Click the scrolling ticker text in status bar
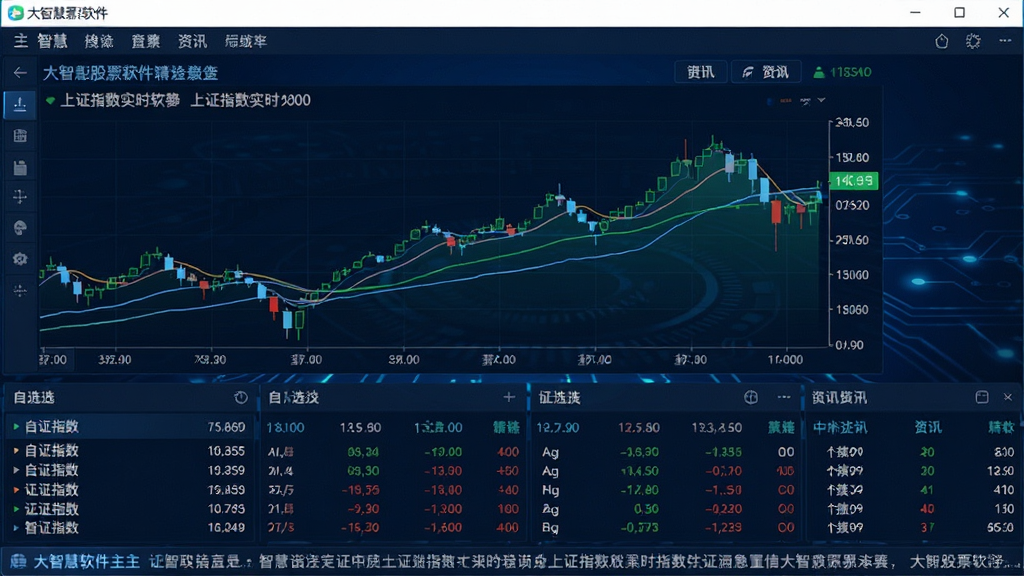 (585, 562)
